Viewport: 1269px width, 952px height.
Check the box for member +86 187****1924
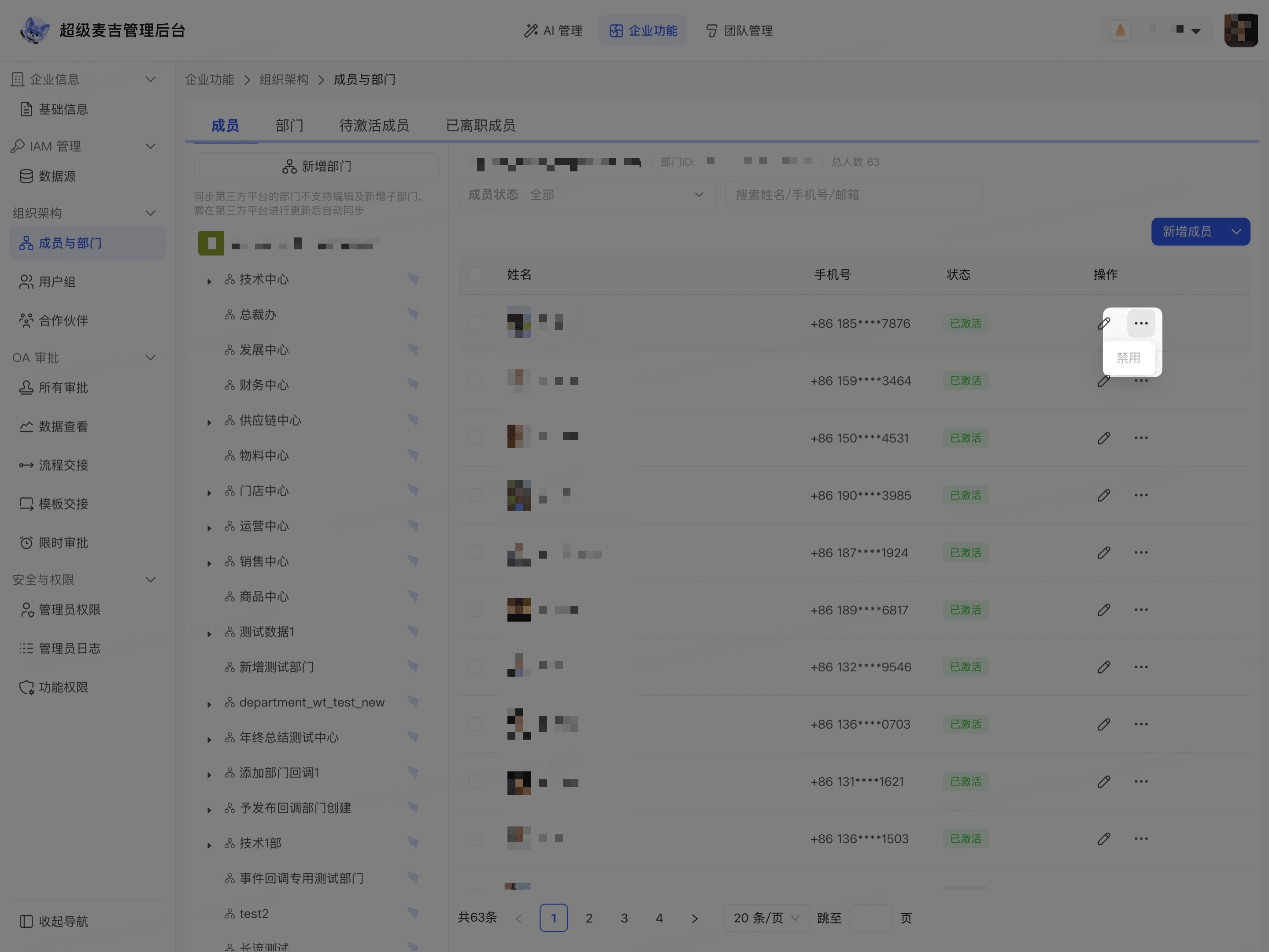point(475,552)
